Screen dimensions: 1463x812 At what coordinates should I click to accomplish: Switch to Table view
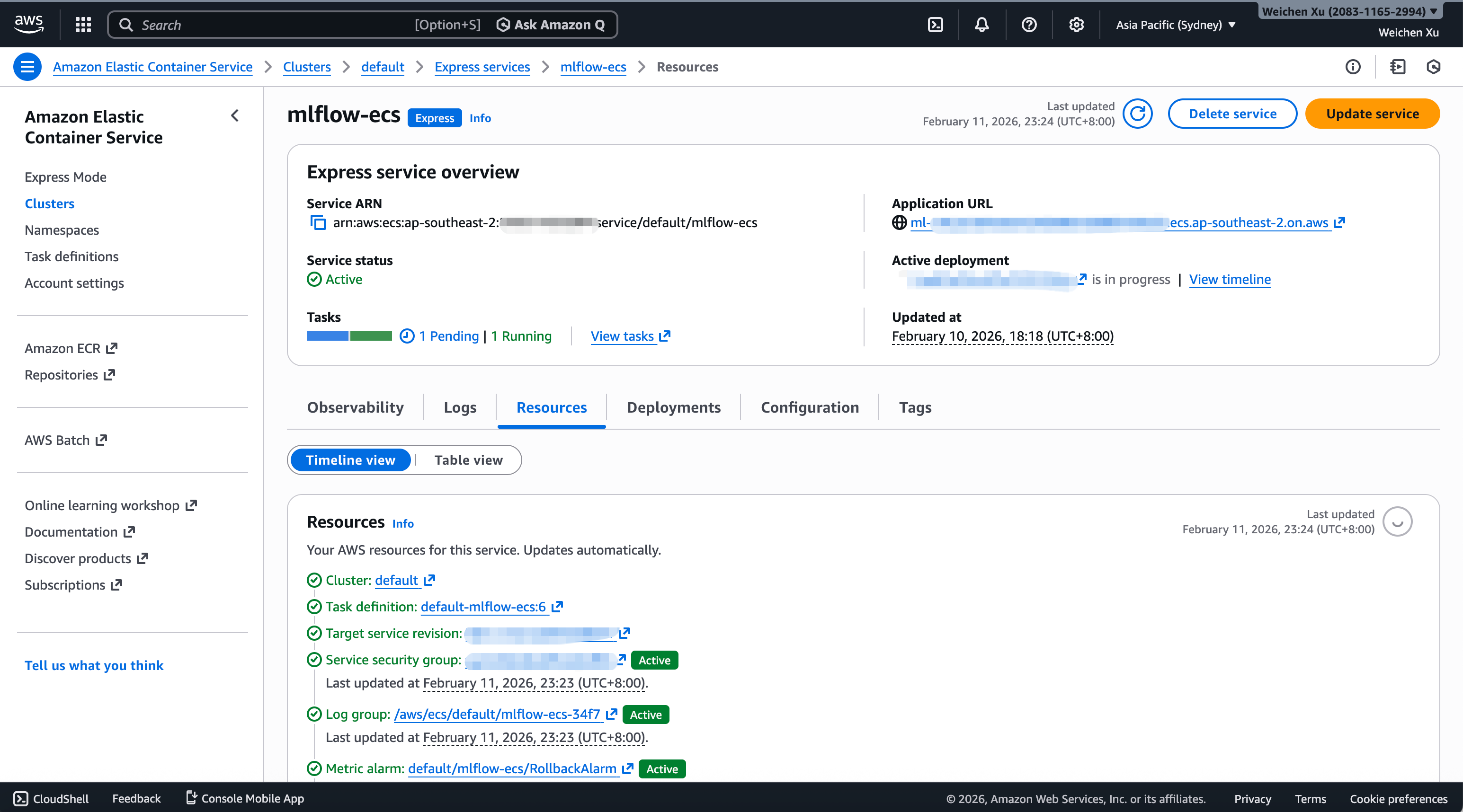point(469,459)
